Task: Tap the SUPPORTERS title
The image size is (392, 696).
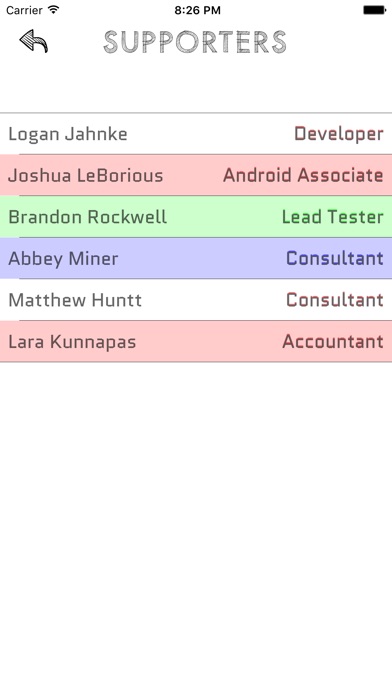Action: point(195,42)
